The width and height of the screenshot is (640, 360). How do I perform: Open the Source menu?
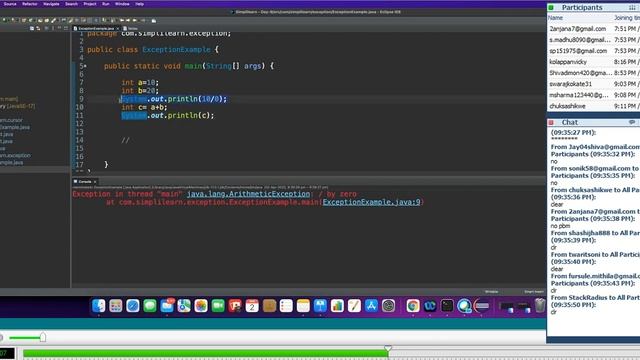point(10,4)
